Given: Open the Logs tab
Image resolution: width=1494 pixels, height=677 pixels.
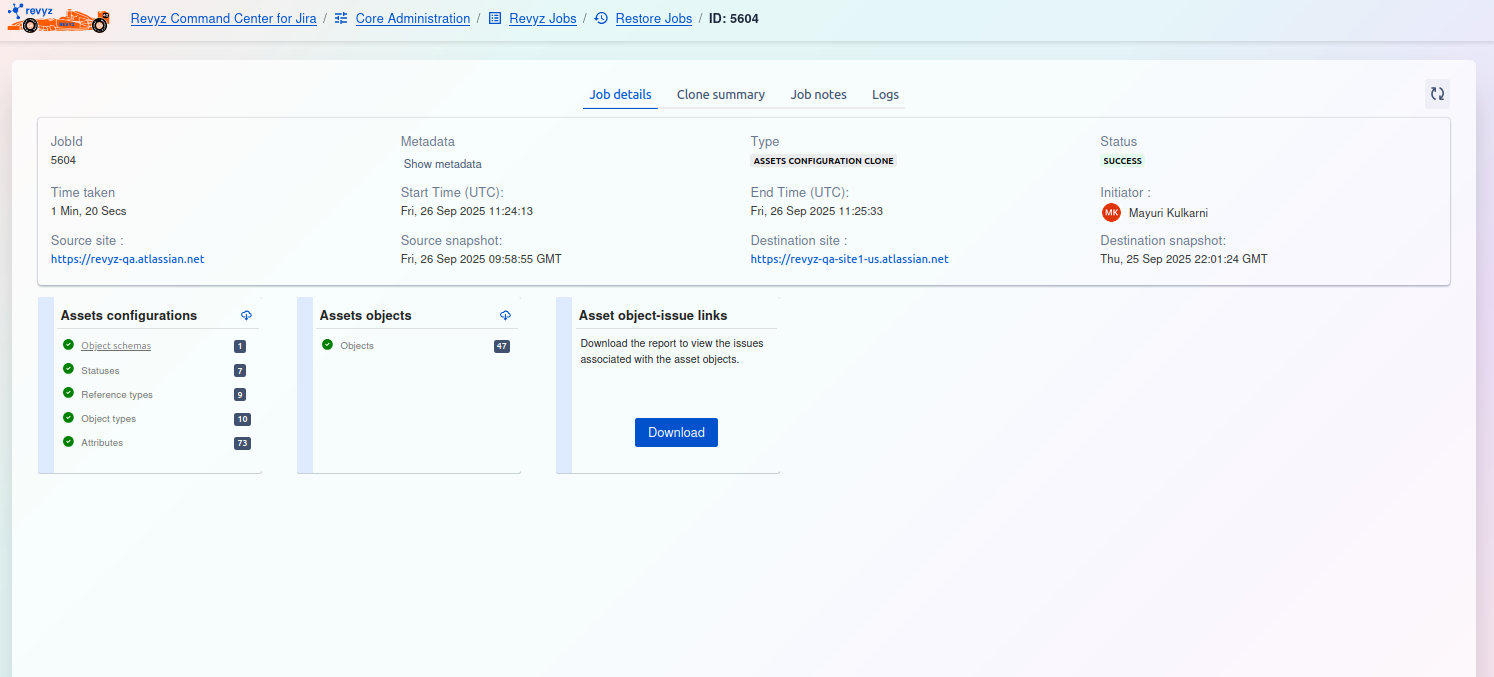Looking at the screenshot, I should tap(885, 95).
